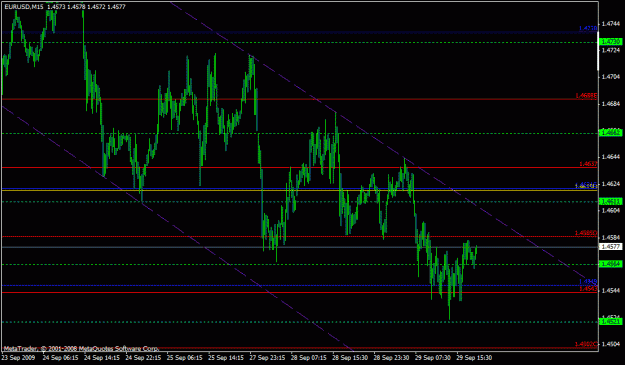This screenshot has height=365, width=625.
Task: Click the 28 Sep 15:30 time label
Action: [350, 358]
